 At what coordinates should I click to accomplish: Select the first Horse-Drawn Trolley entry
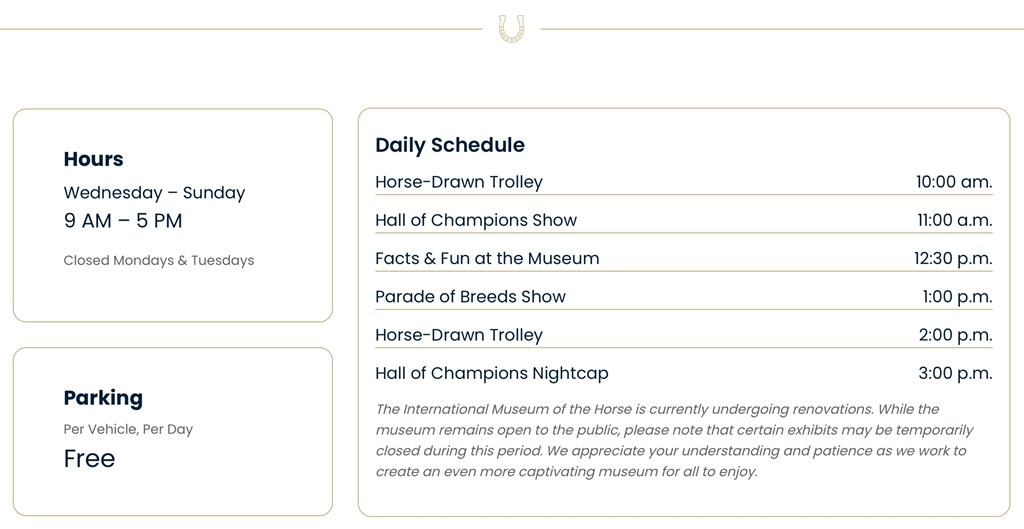tap(458, 182)
